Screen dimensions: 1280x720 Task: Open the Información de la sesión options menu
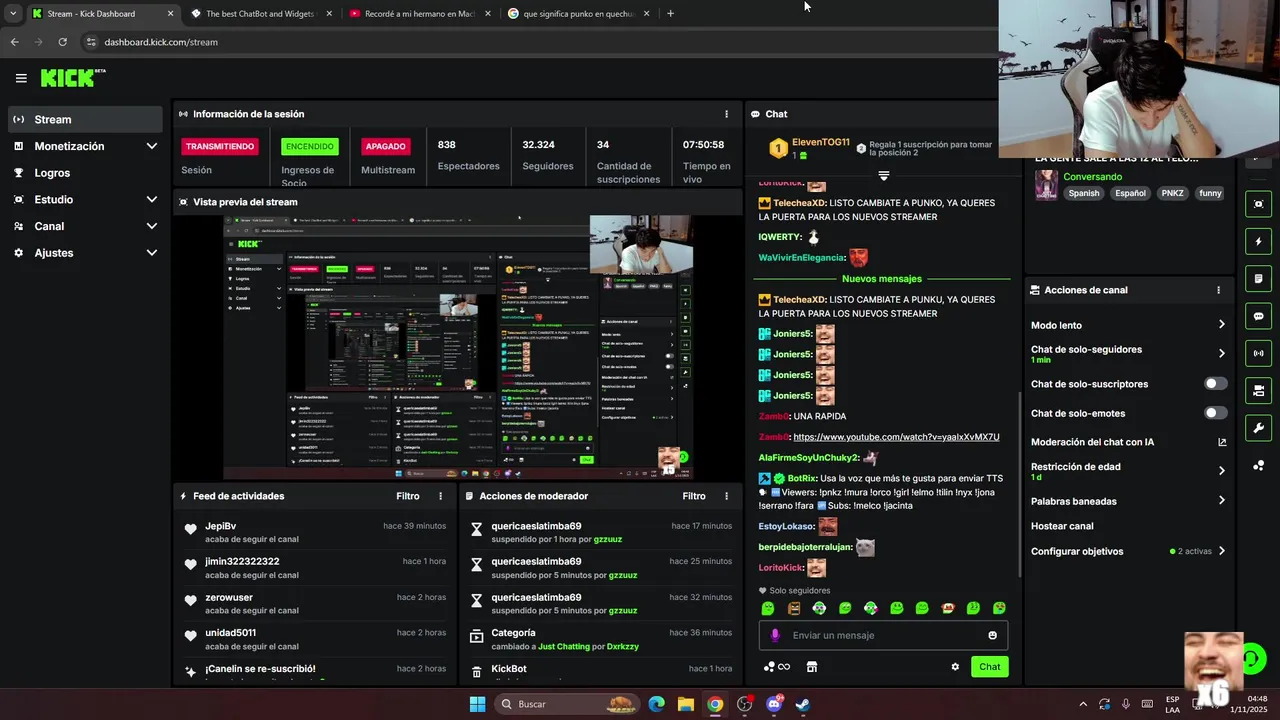click(x=726, y=114)
